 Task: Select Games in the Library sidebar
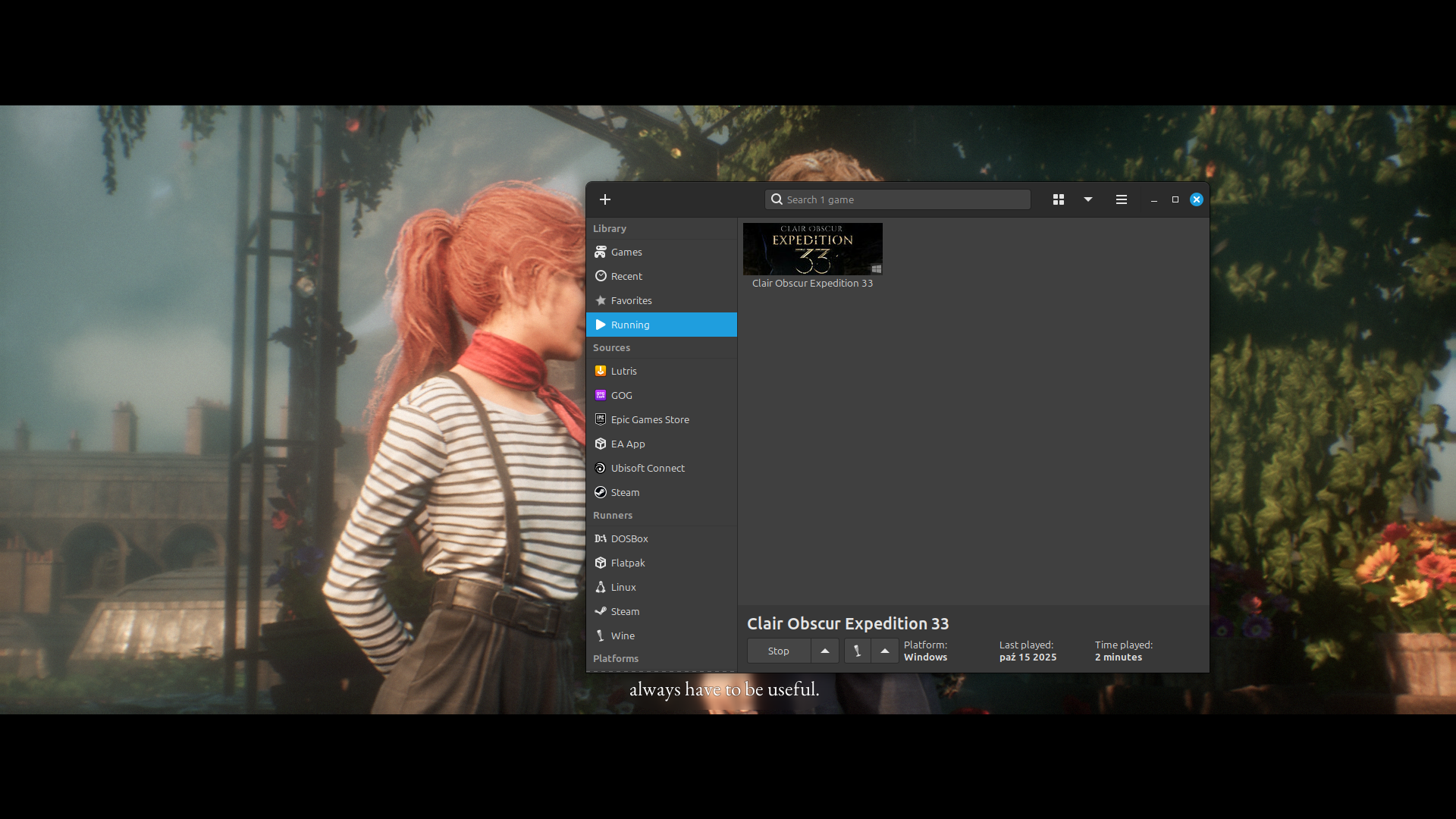(x=626, y=252)
